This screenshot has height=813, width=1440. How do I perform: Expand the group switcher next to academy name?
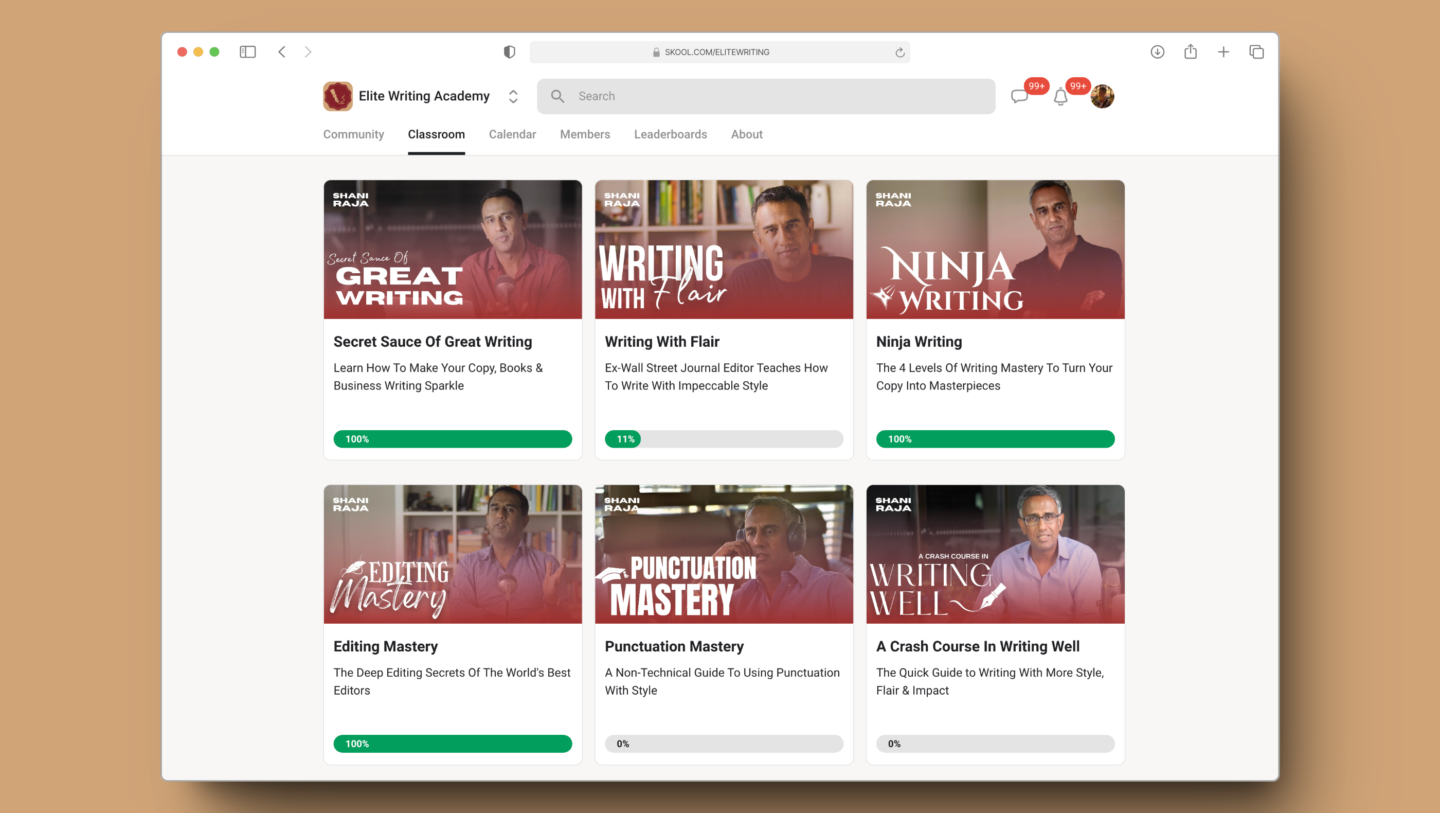click(513, 96)
